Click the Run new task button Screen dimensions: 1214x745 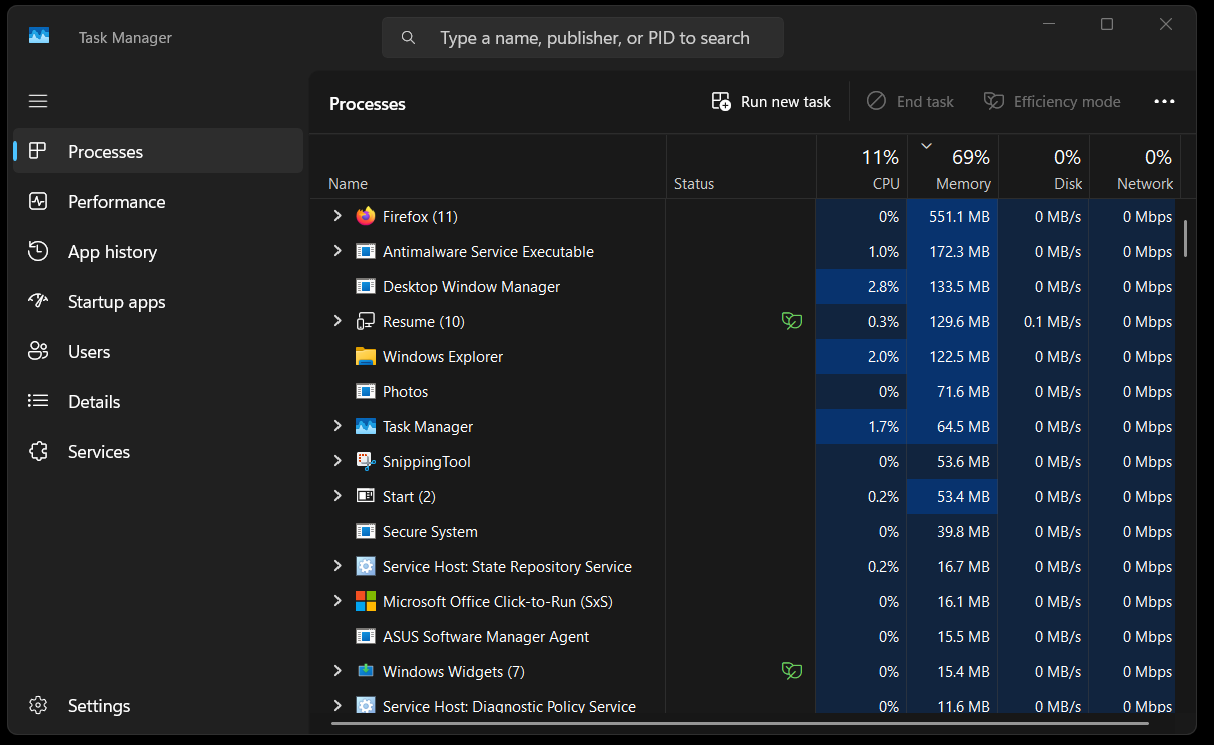click(x=771, y=102)
